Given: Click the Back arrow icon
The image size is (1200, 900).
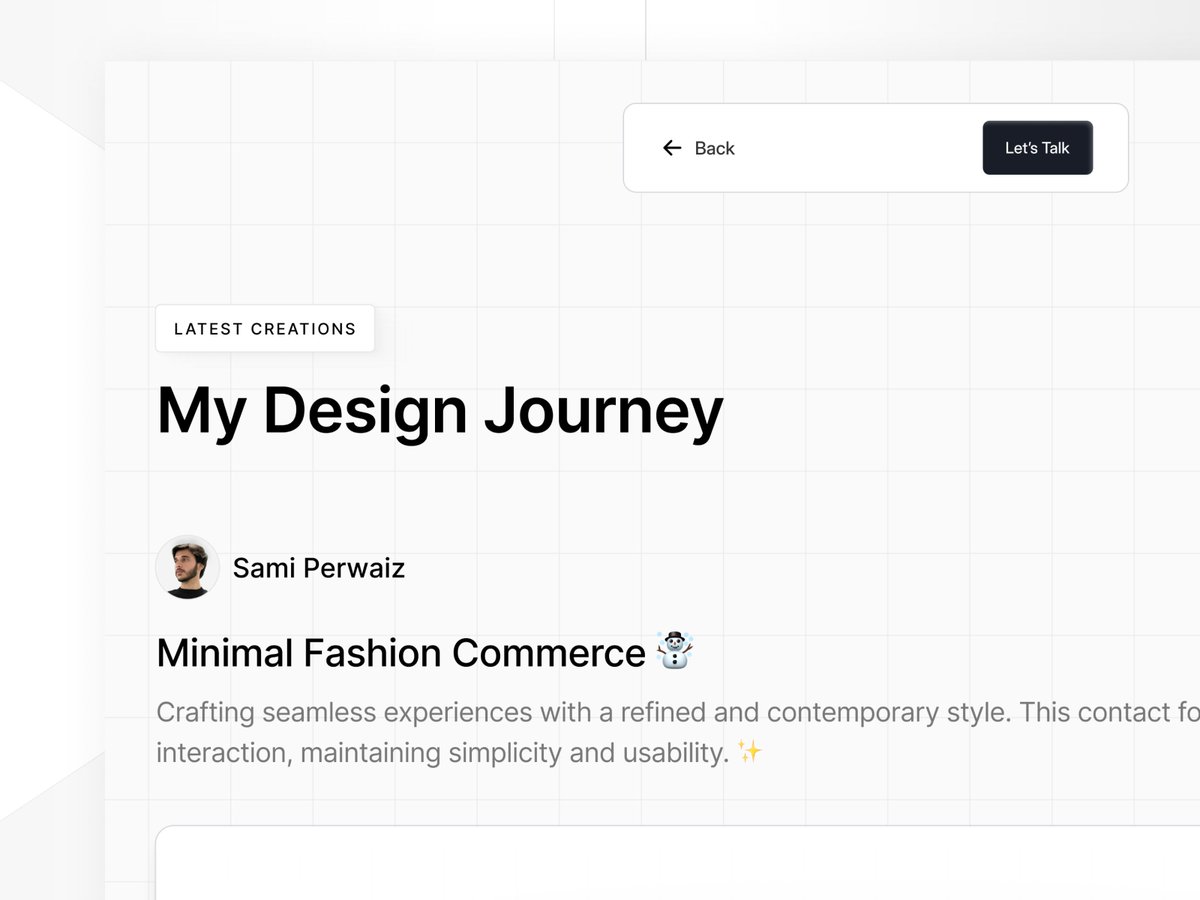Looking at the screenshot, I should click(x=672, y=148).
